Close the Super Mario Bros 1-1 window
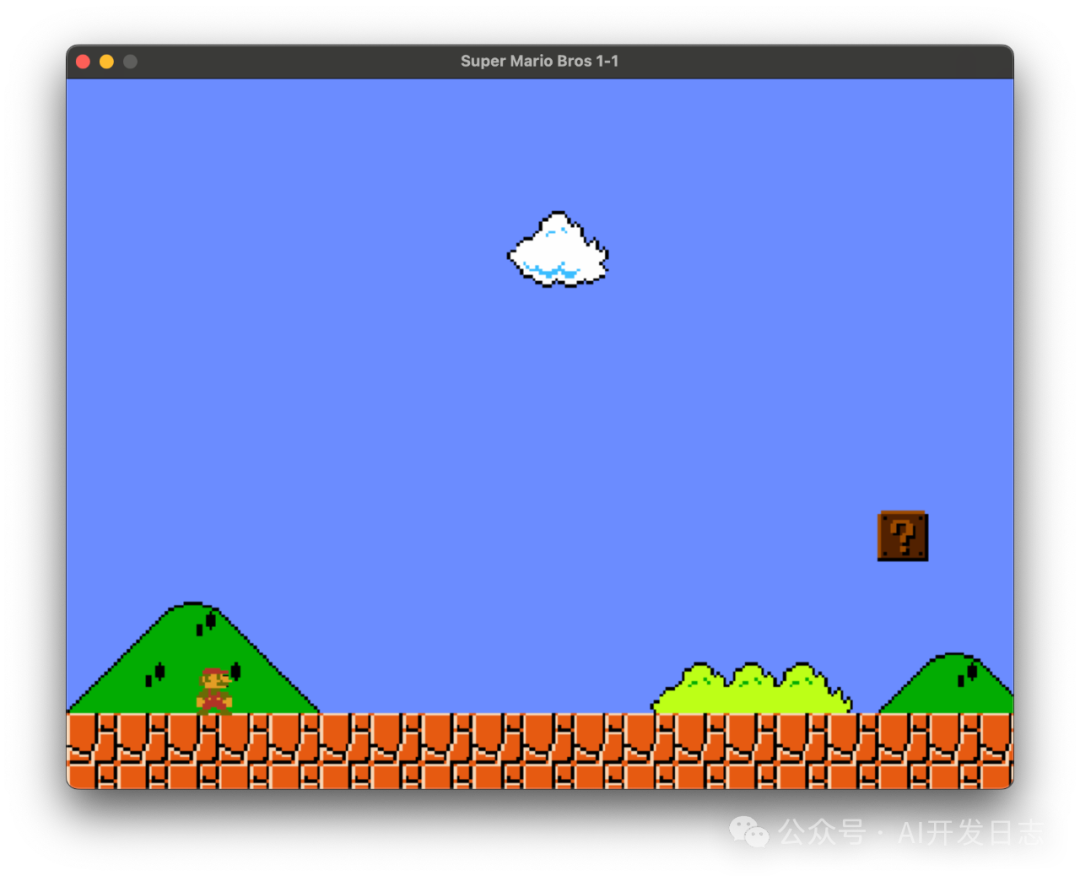The height and width of the screenshot is (876, 1080). 83,61
